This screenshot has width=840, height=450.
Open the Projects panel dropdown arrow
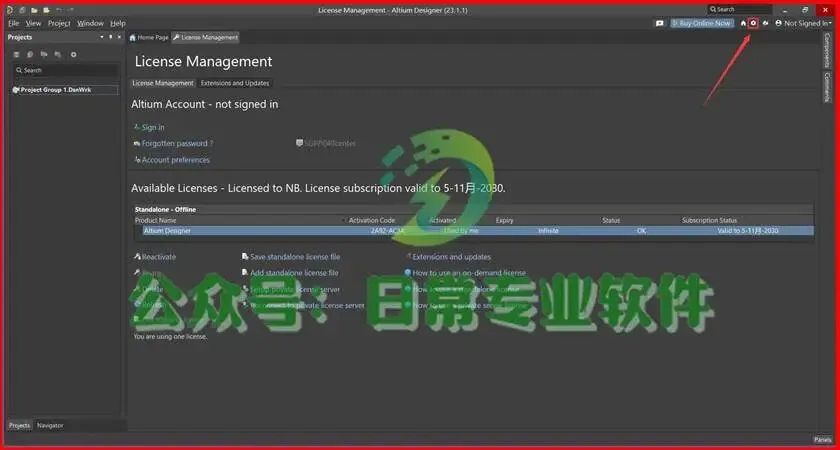pos(102,37)
